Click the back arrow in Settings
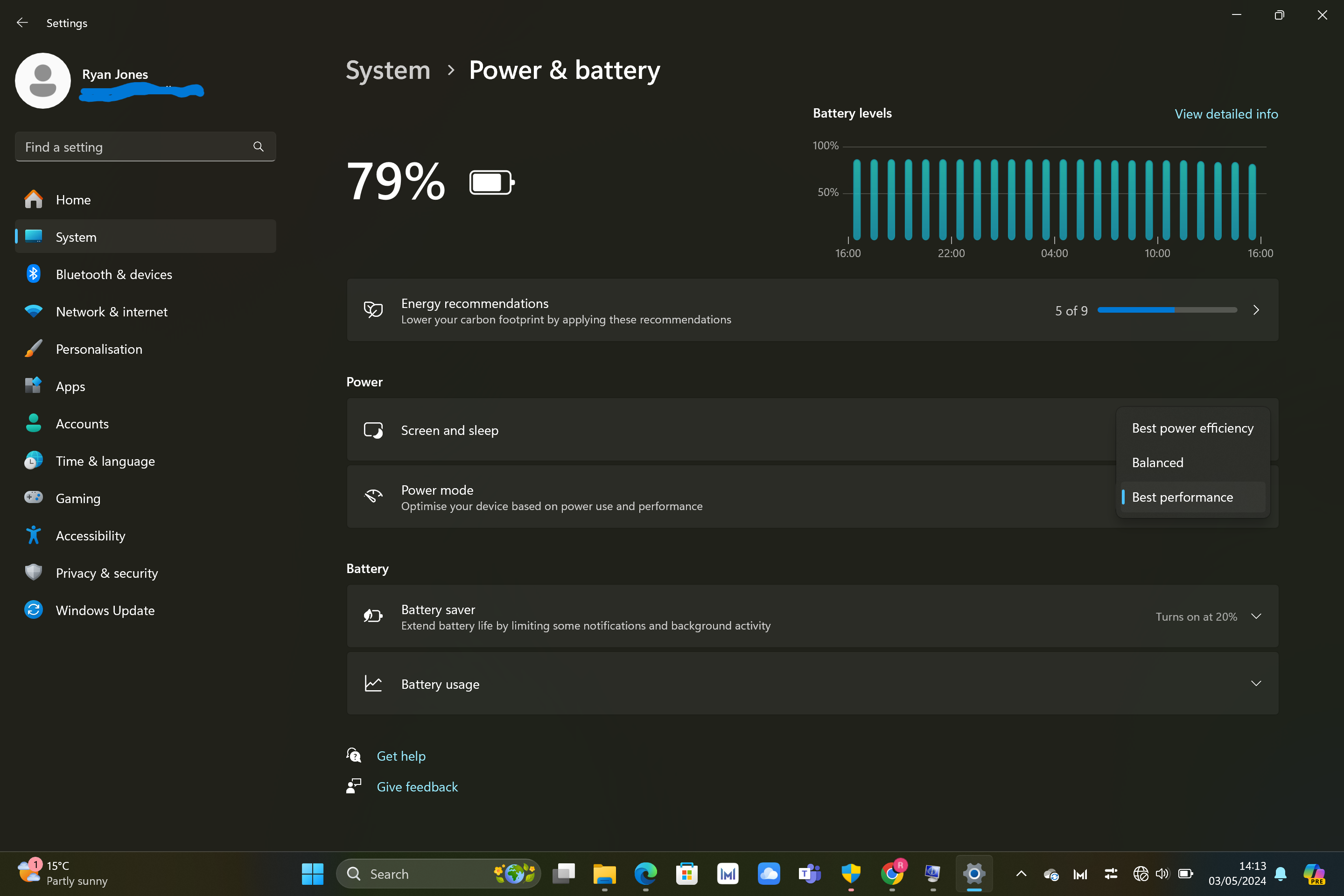1344x896 pixels. [x=22, y=23]
